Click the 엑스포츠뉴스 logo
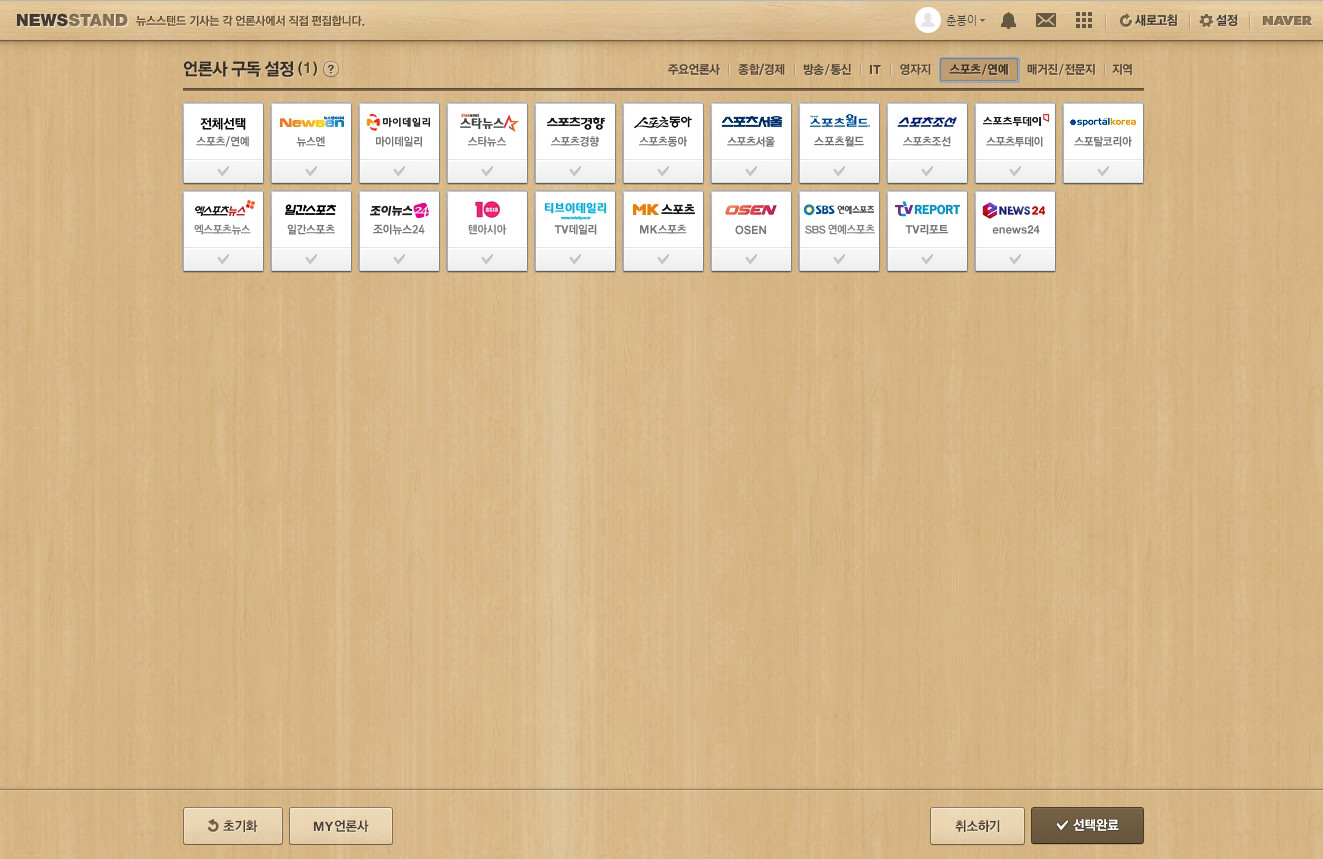This screenshot has width=1323, height=859. click(x=224, y=209)
